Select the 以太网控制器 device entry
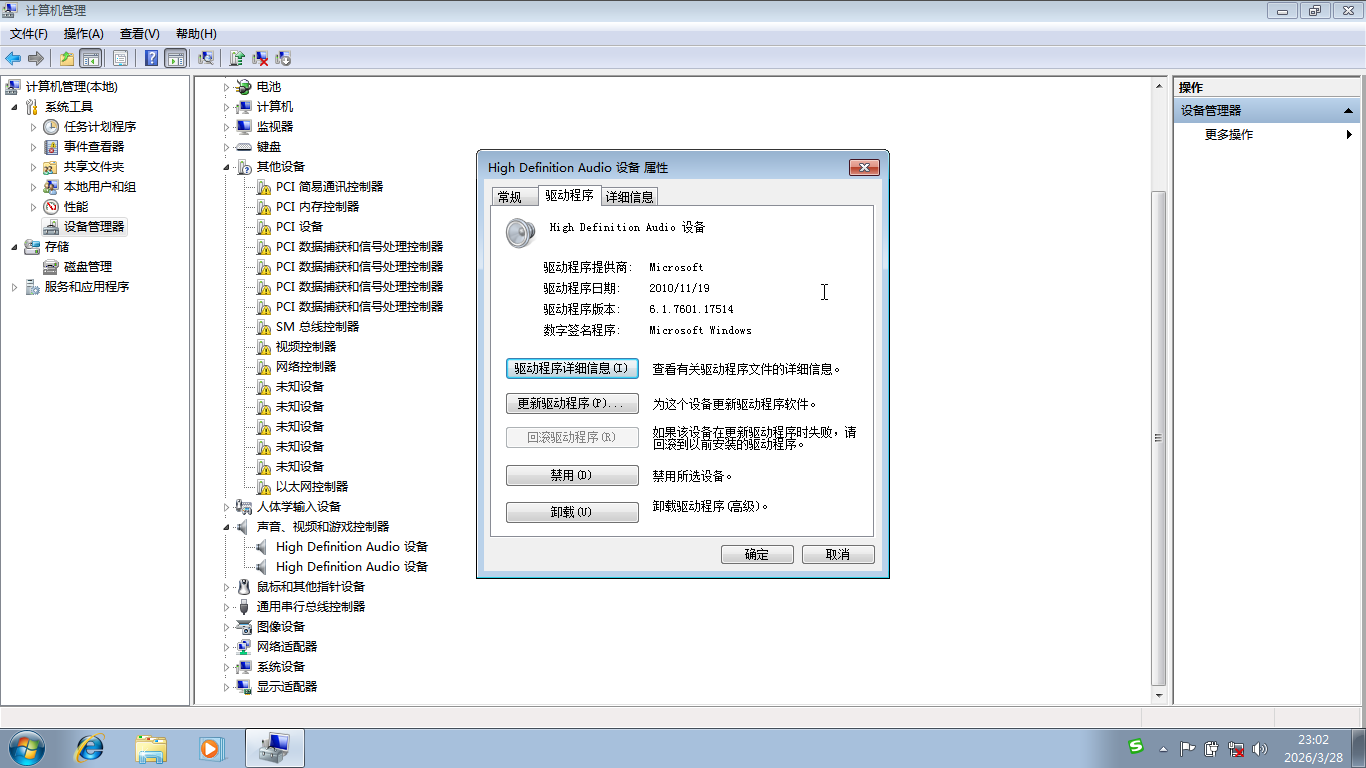 coord(311,487)
